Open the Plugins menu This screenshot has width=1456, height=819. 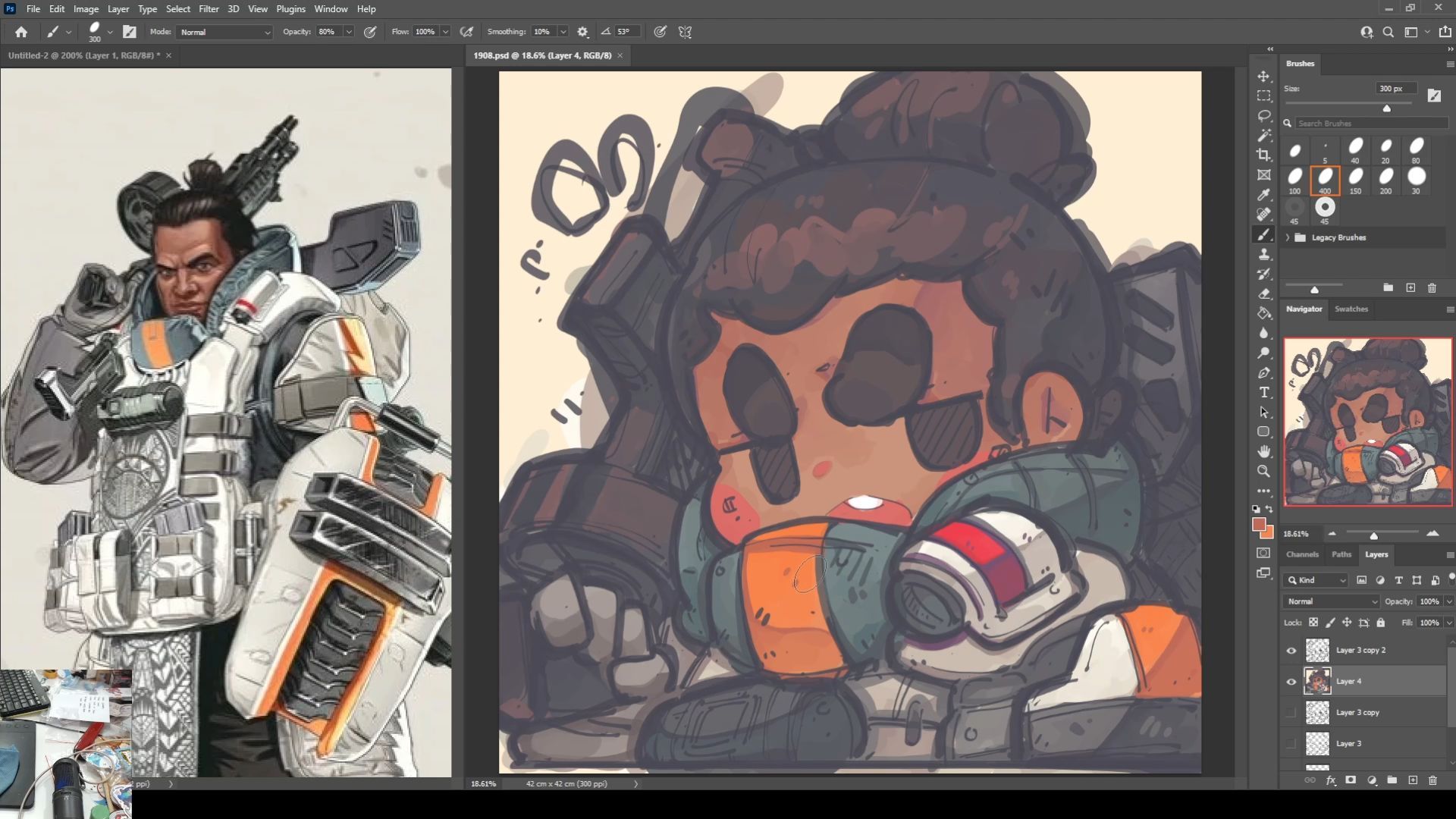(x=290, y=9)
